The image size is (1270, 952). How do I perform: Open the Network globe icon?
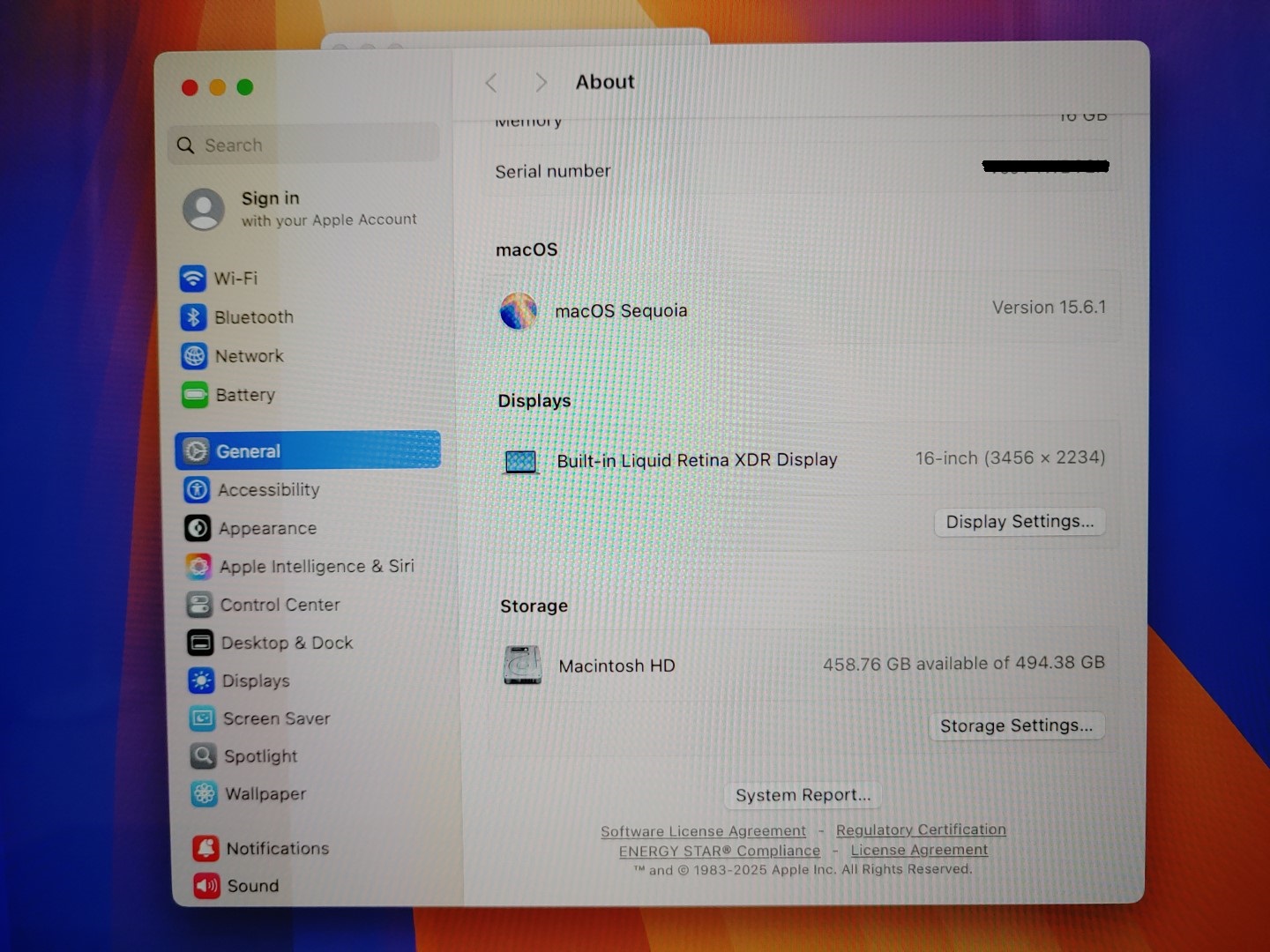(x=194, y=356)
